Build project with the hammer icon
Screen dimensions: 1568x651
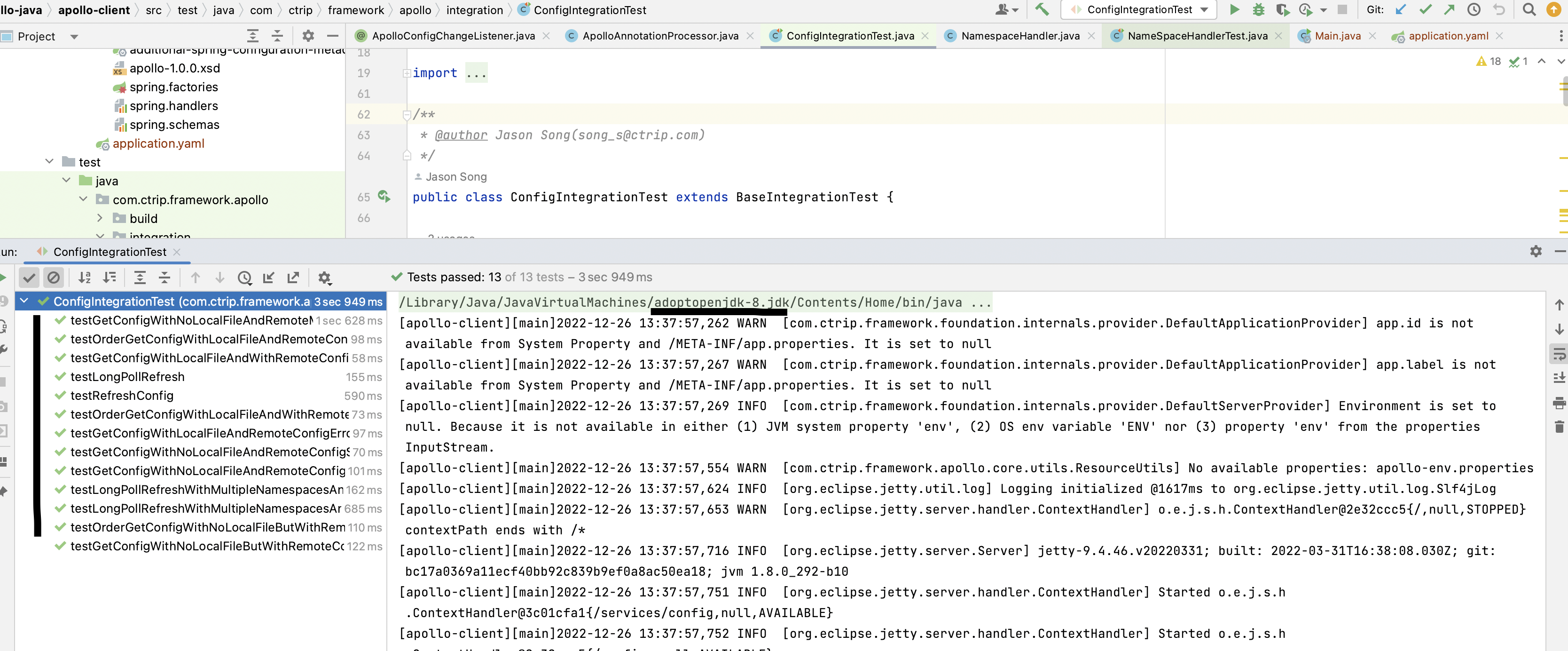point(1042,10)
